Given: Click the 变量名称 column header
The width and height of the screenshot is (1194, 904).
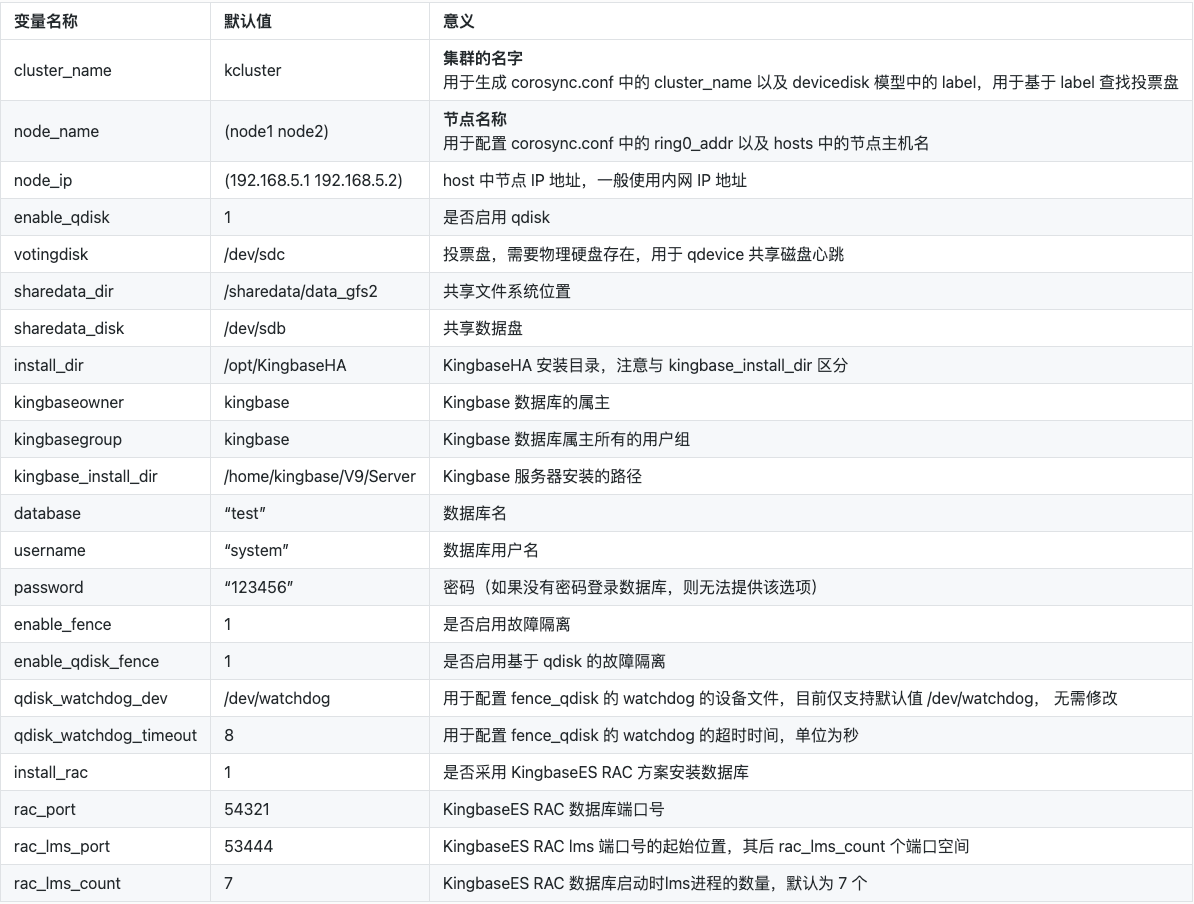Looking at the screenshot, I should click(46, 21).
